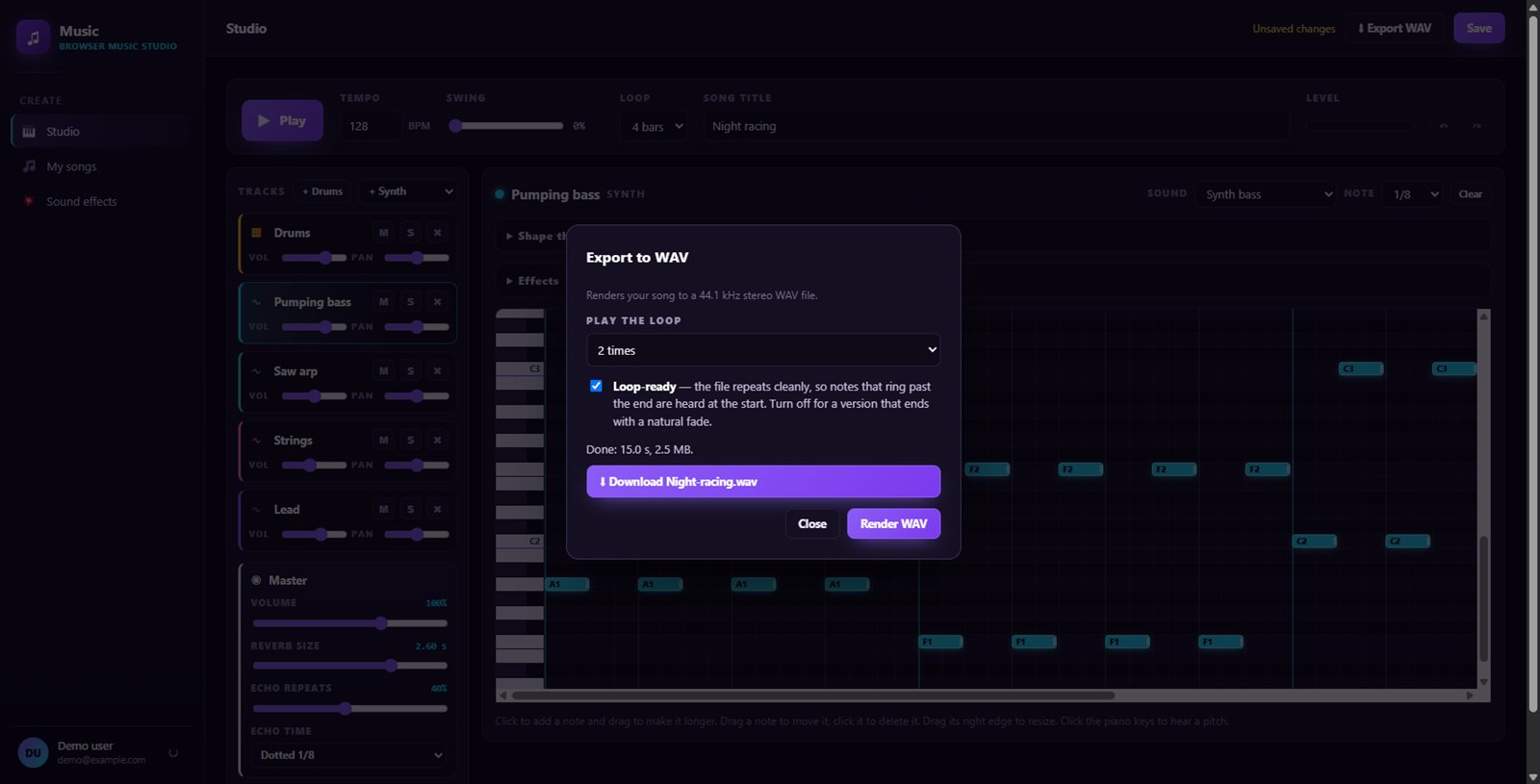Adjust the Master Volume slider
The height and width of the screenshot is (784, 1540).
pos(348,623)
